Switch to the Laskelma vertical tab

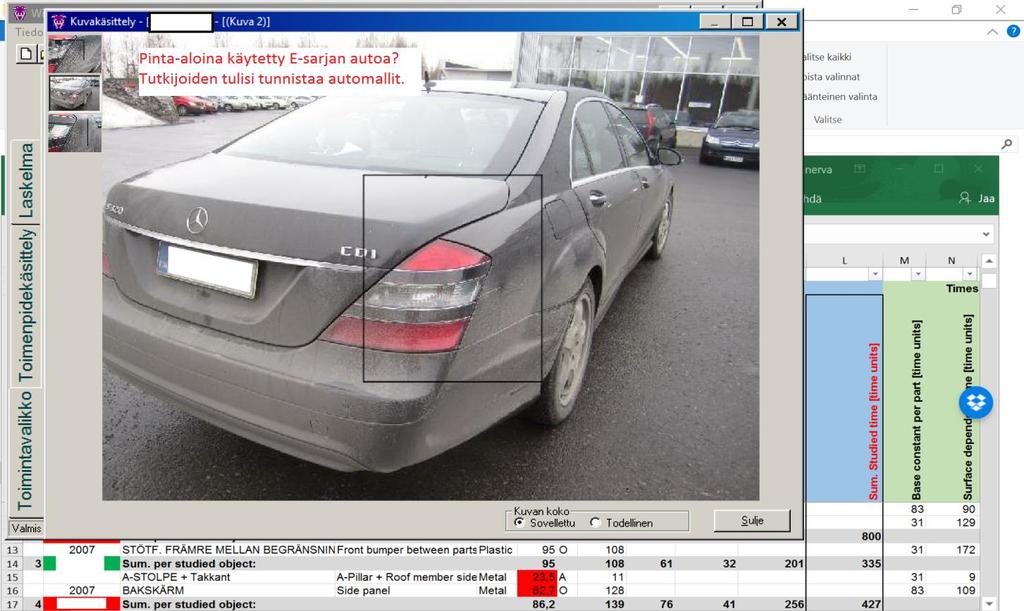(26, 180)
